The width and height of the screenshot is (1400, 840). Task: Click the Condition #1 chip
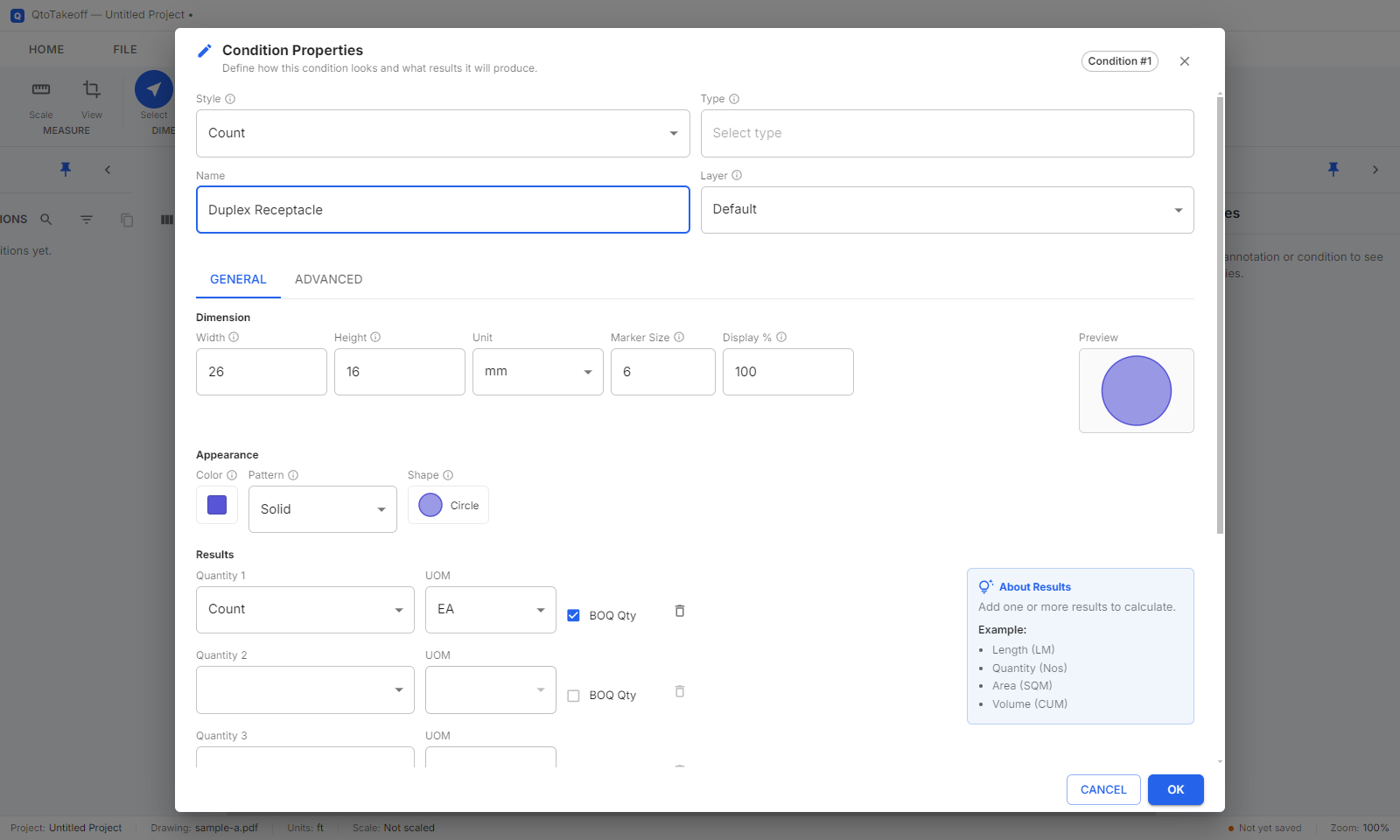pyautogui.click(x=1120, y=61)
